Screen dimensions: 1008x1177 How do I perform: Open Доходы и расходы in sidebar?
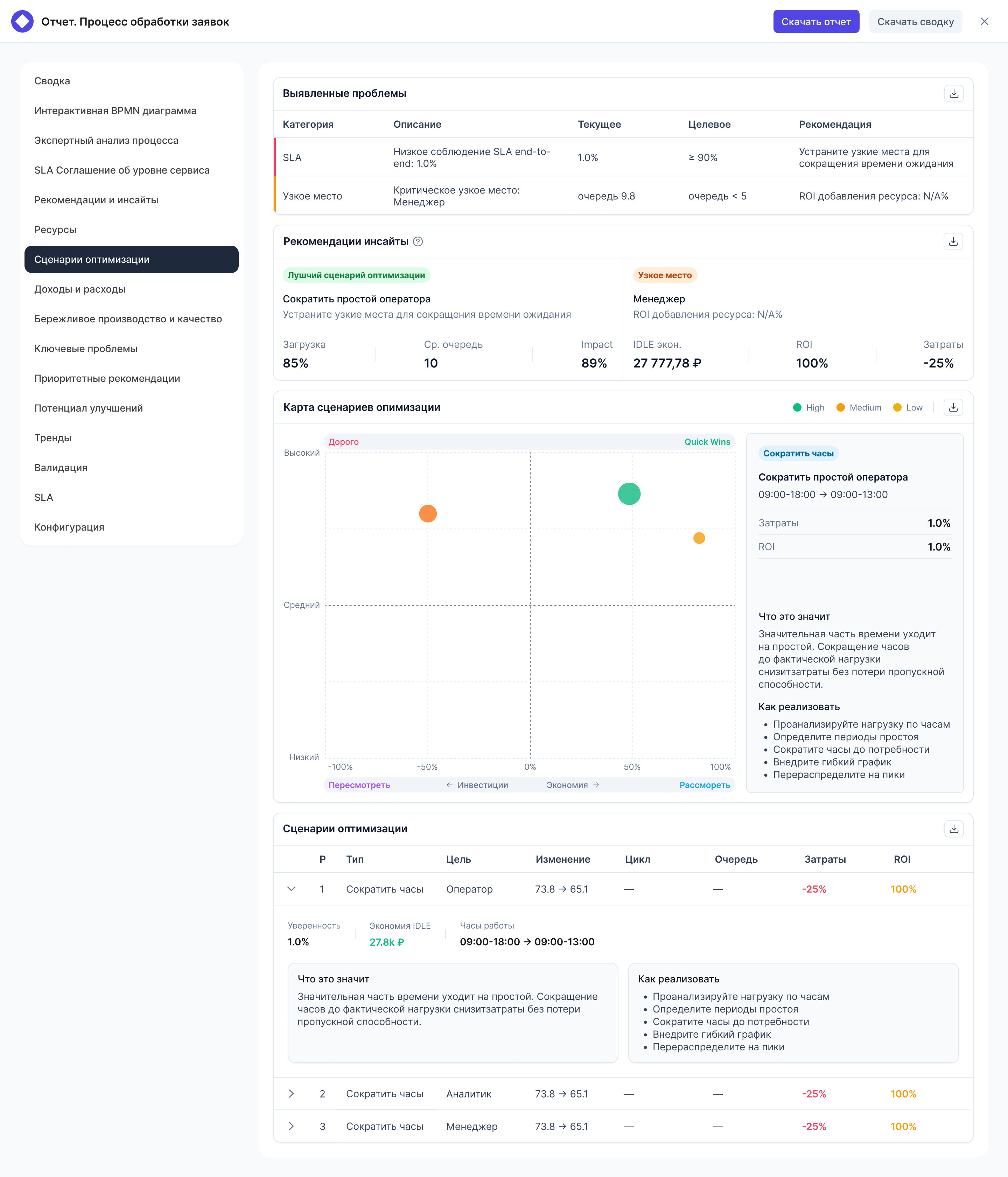pos(79,290)
